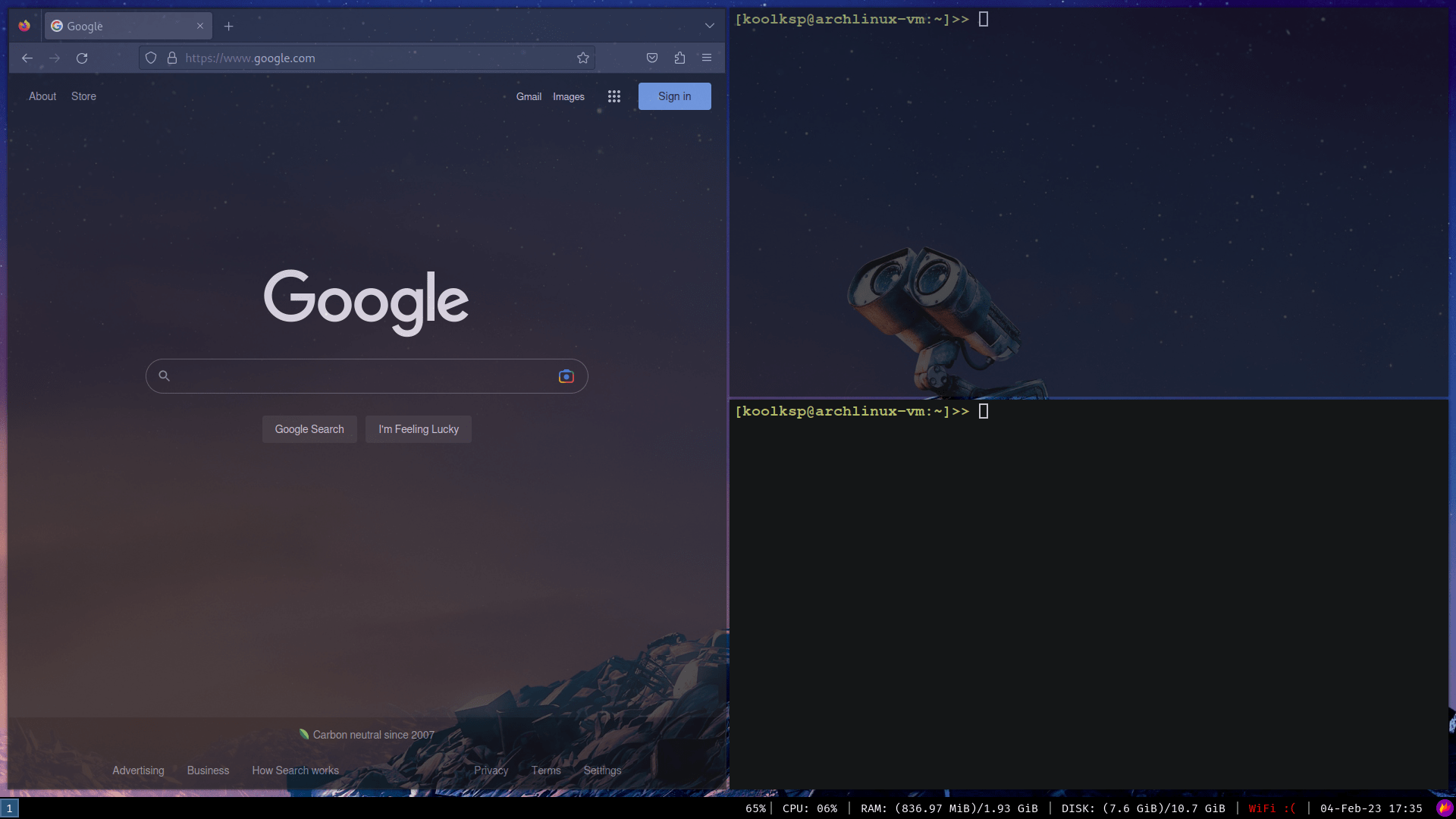Open the Google apps grid
Viewport: 1456px width, 819px height.
[613, 96]
